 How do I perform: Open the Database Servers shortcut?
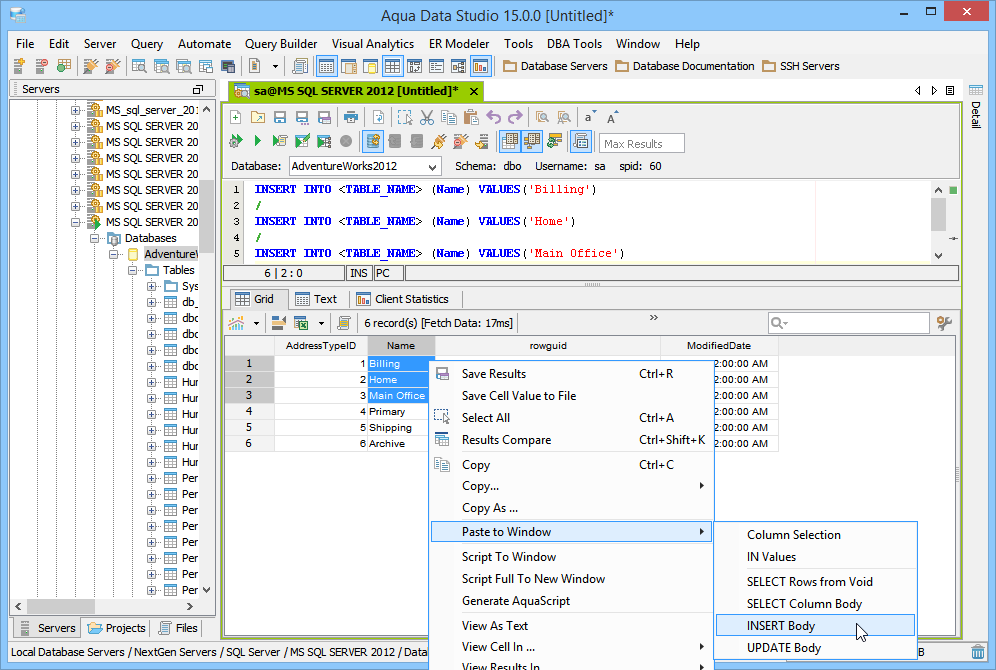coord(555,66)
